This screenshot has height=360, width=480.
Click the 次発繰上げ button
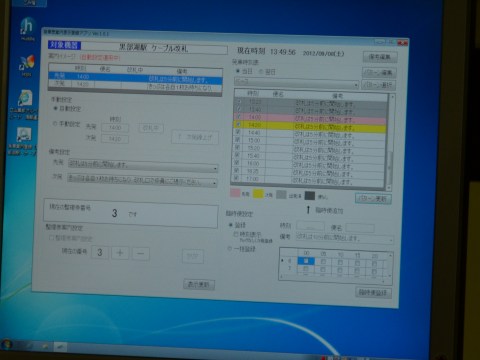195,137
